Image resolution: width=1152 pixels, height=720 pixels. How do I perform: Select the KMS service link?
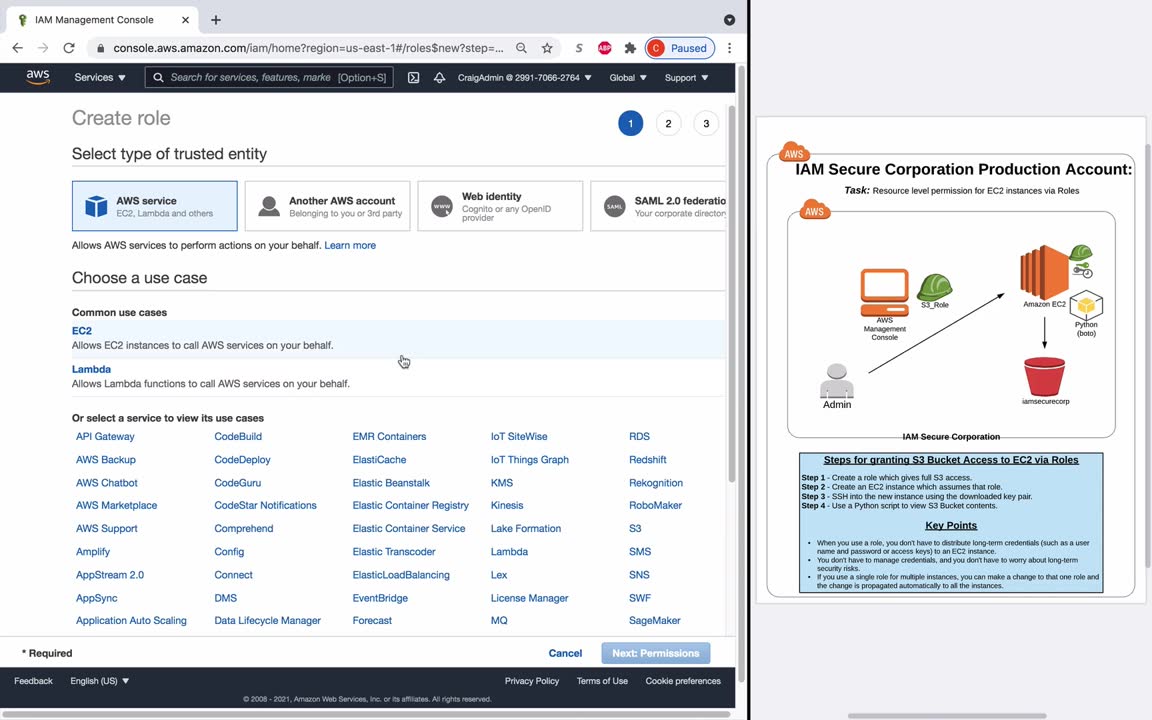(x=502, y=483)
